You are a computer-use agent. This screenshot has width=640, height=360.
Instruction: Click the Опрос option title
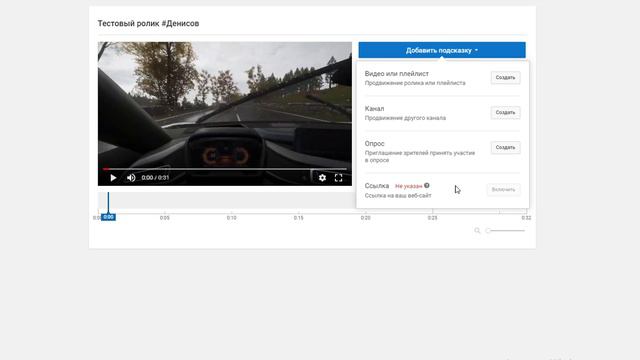[375, 144]
